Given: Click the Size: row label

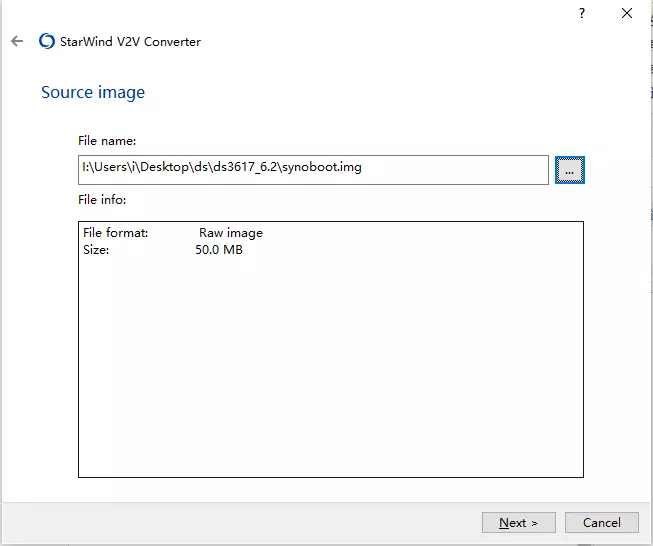Looking at the screenshot, I should (x=96, y=249).
